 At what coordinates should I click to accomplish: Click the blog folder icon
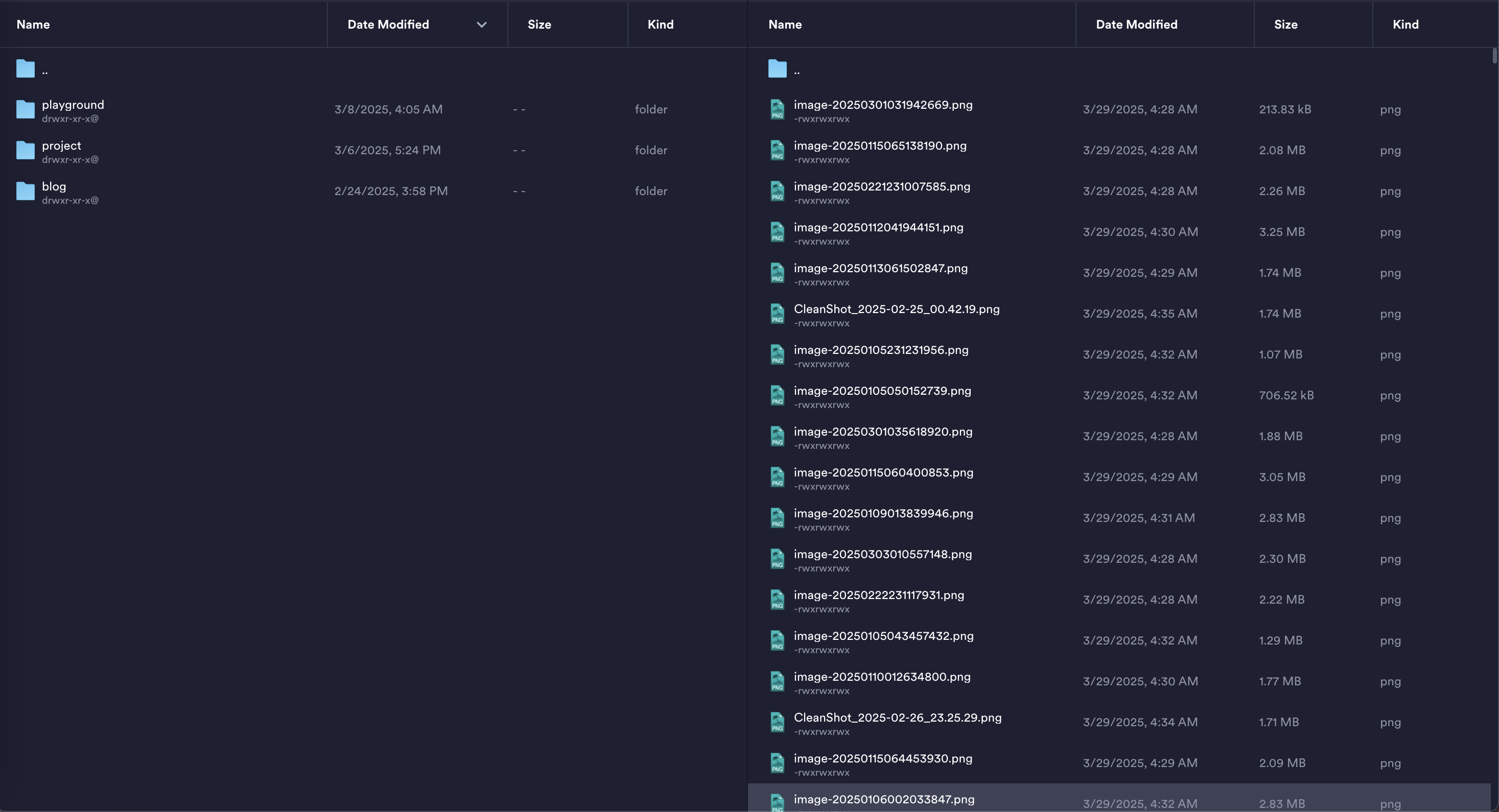pos(25,191)
